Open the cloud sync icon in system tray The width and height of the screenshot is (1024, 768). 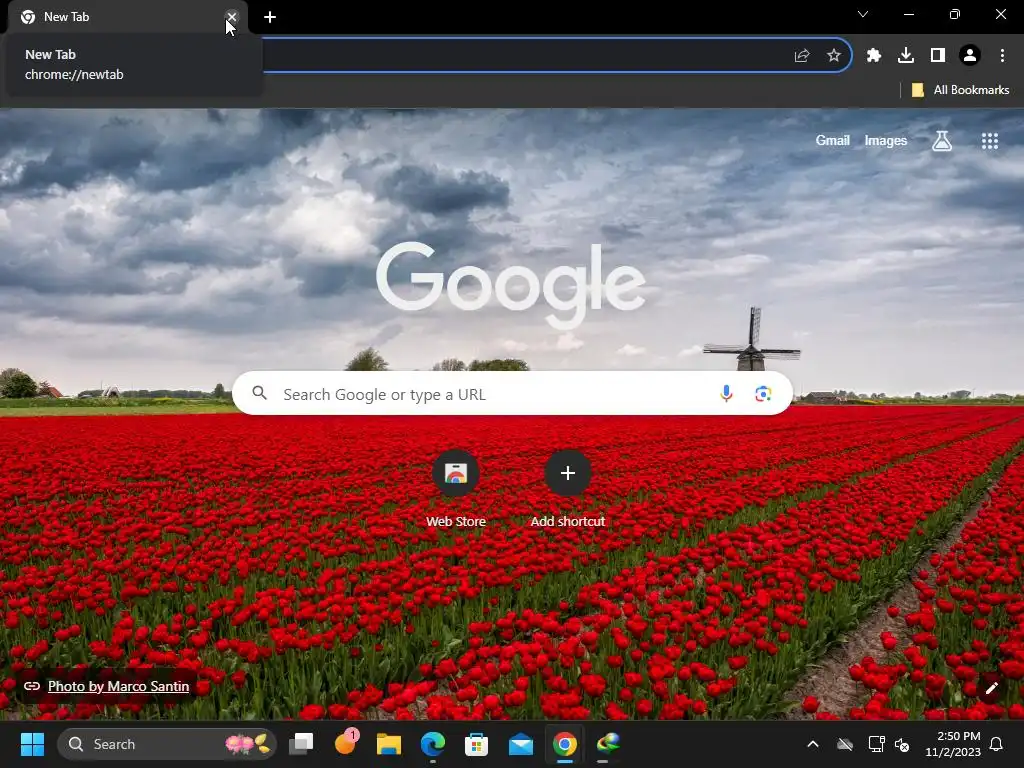845,744
